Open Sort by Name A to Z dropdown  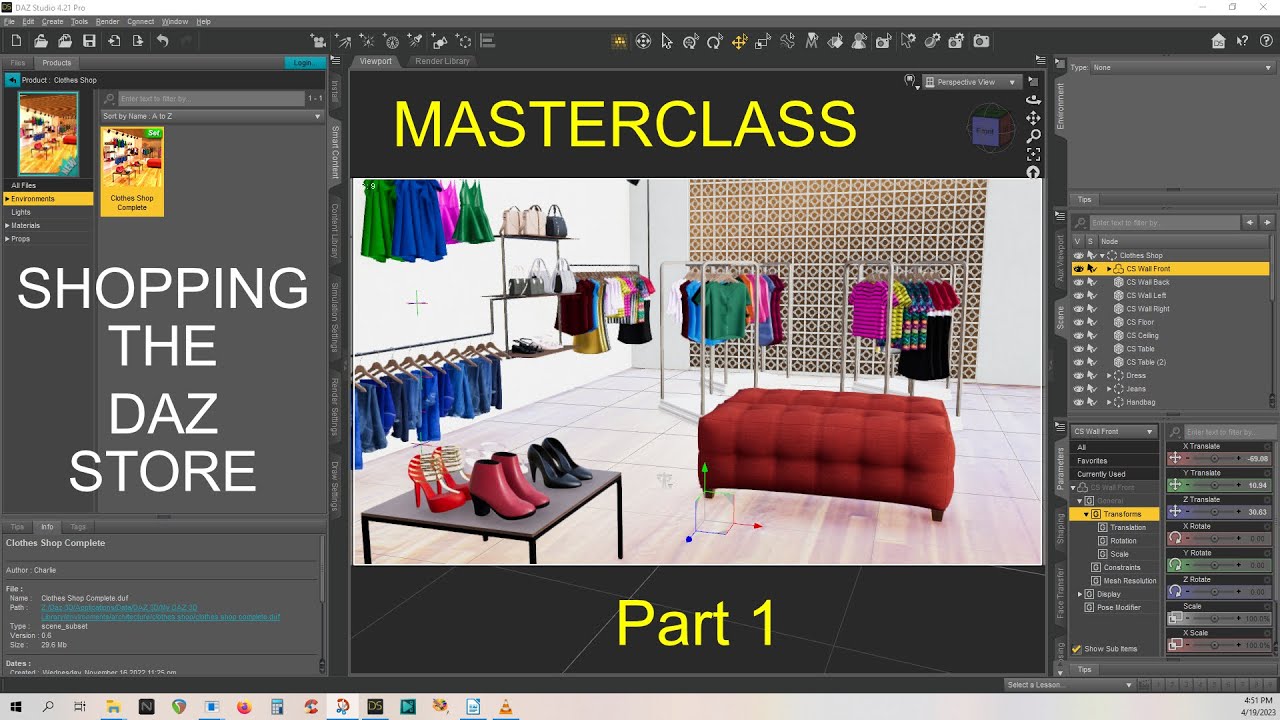tap(211, 116)
